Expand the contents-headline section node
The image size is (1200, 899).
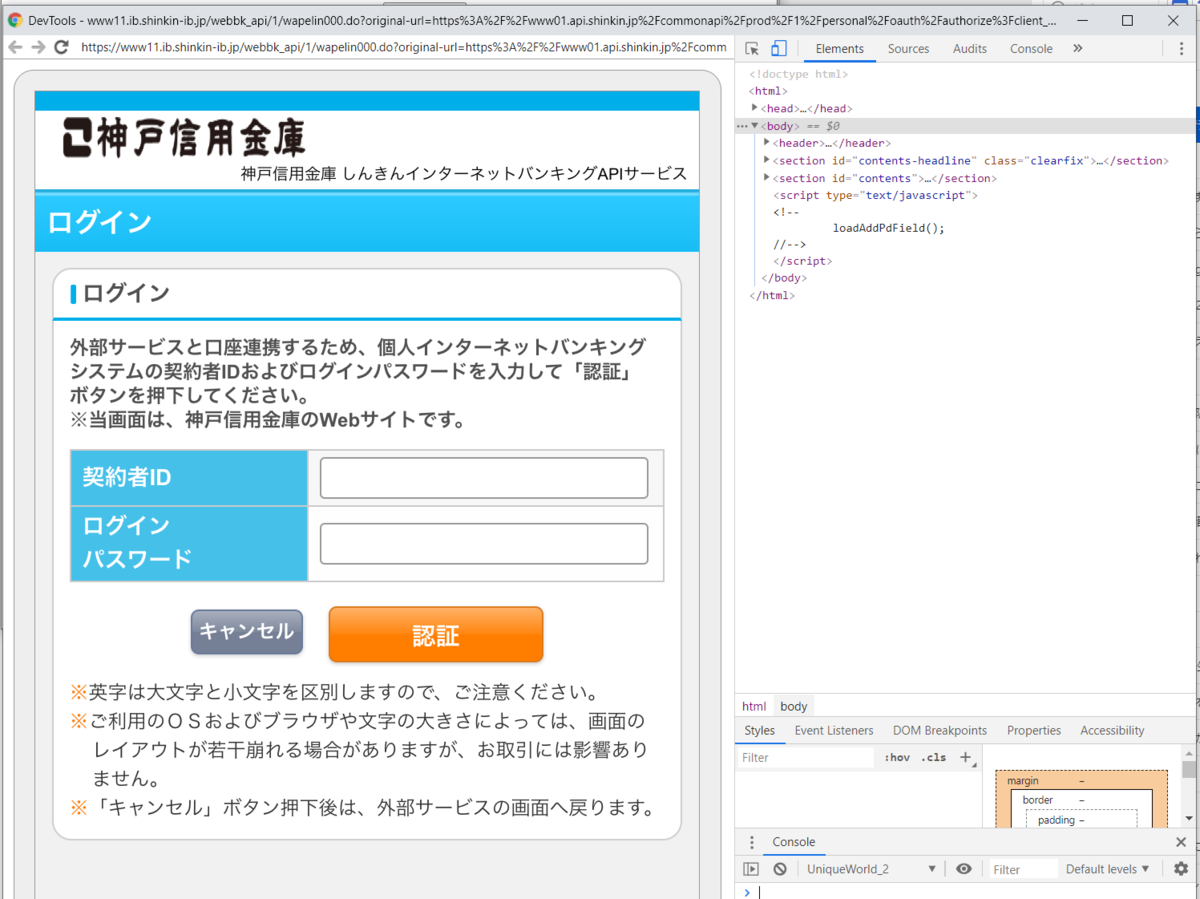click(x=767, y=160)
